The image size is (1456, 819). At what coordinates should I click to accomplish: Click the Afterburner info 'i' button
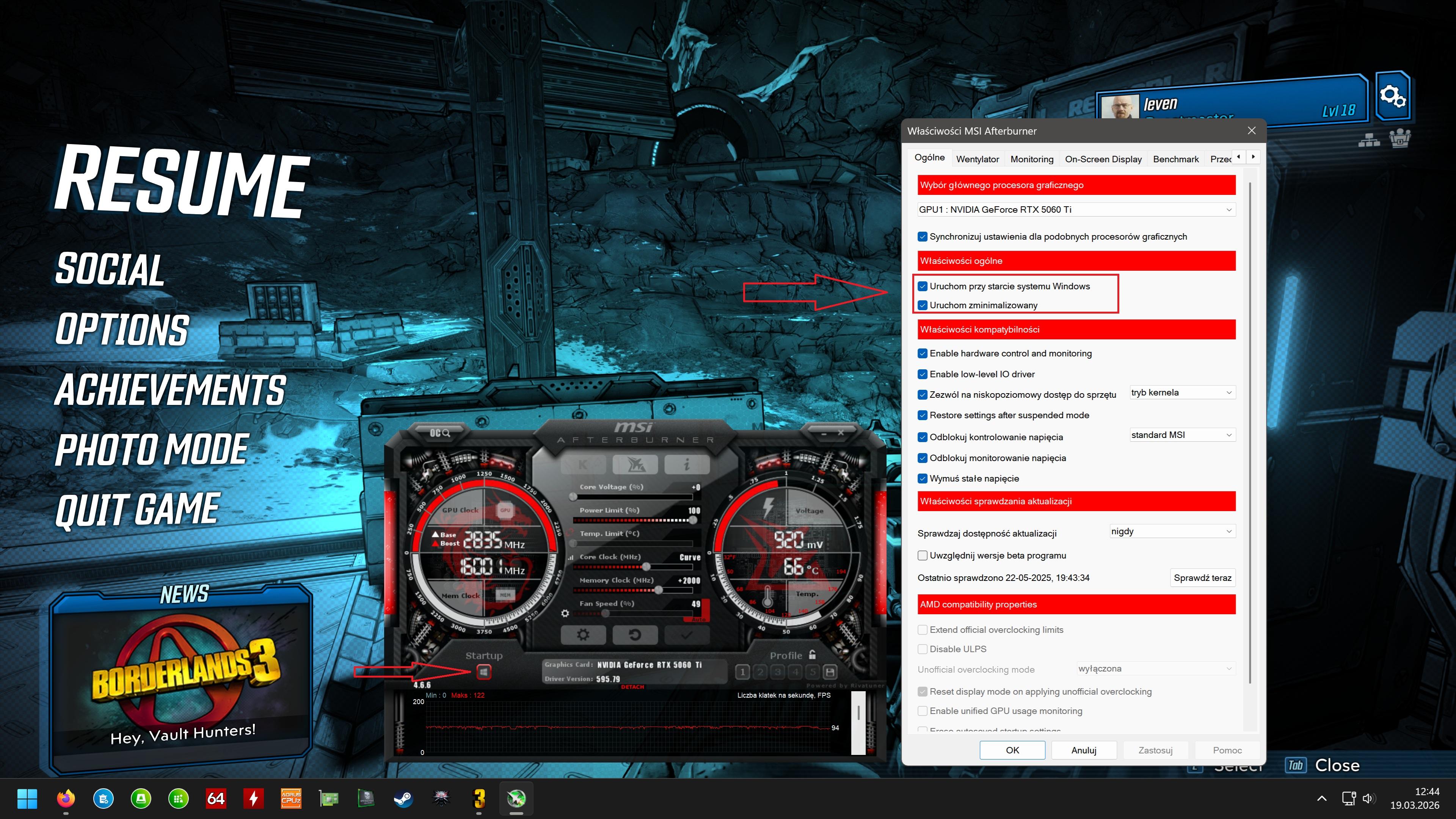click(686, 464)
